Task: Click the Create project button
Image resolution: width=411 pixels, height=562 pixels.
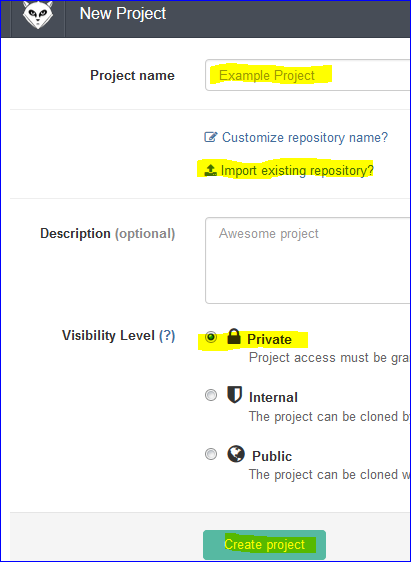Action: pyautogui.click(x=264, y=544)
